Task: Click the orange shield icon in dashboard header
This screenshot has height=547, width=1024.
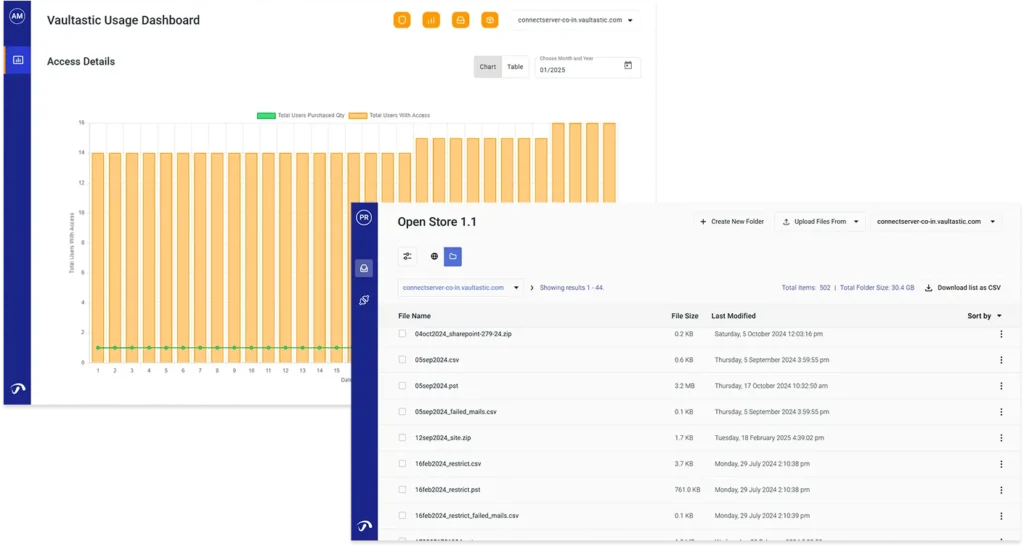Action: pos(402,20)
